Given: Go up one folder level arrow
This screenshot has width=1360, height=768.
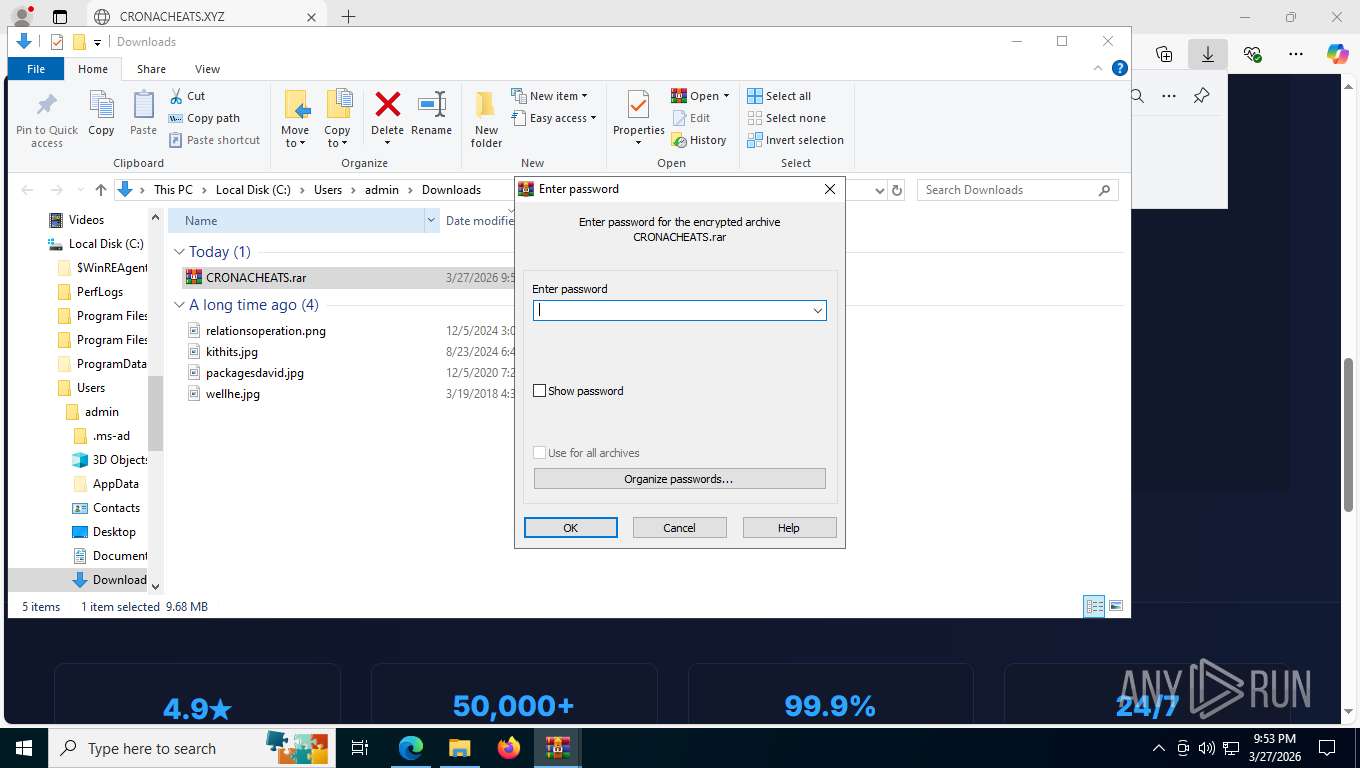Looking at the screenshot, I should 101,190.
